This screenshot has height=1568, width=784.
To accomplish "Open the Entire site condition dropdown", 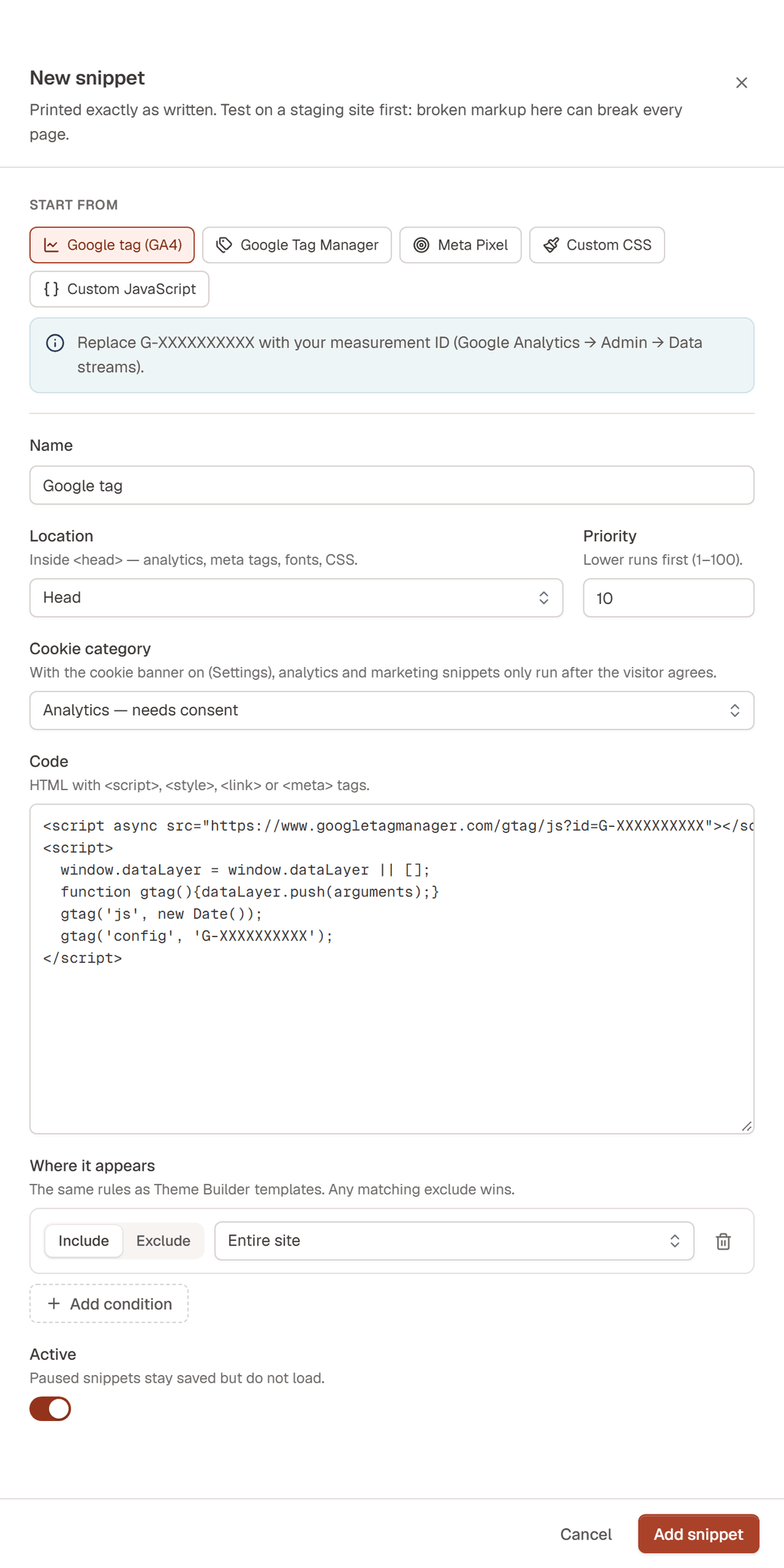I will (x=455, y=1241).
